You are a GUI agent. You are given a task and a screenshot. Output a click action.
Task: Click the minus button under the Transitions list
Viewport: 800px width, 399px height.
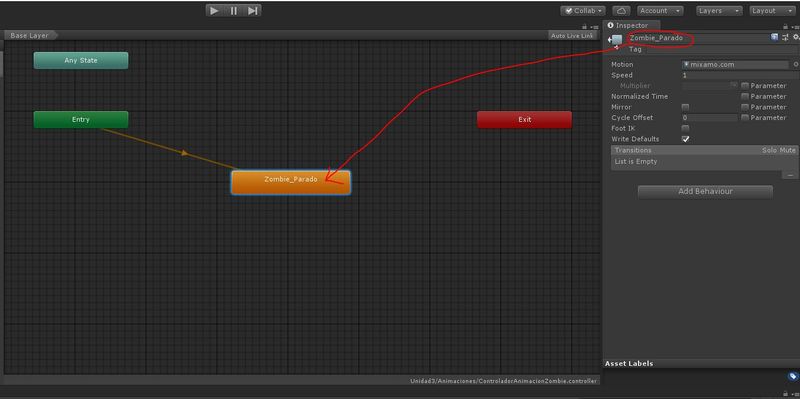790,175
